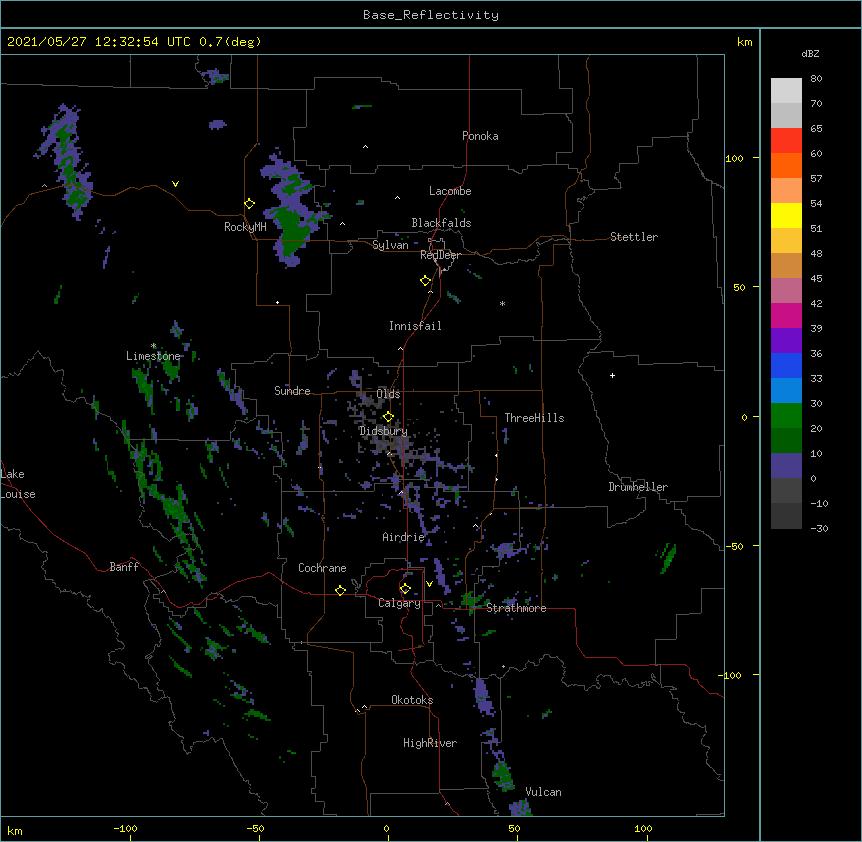Click the light gray 70-80 dBZ swatch
The image size is (862, 842).
(x=786, y=90)
